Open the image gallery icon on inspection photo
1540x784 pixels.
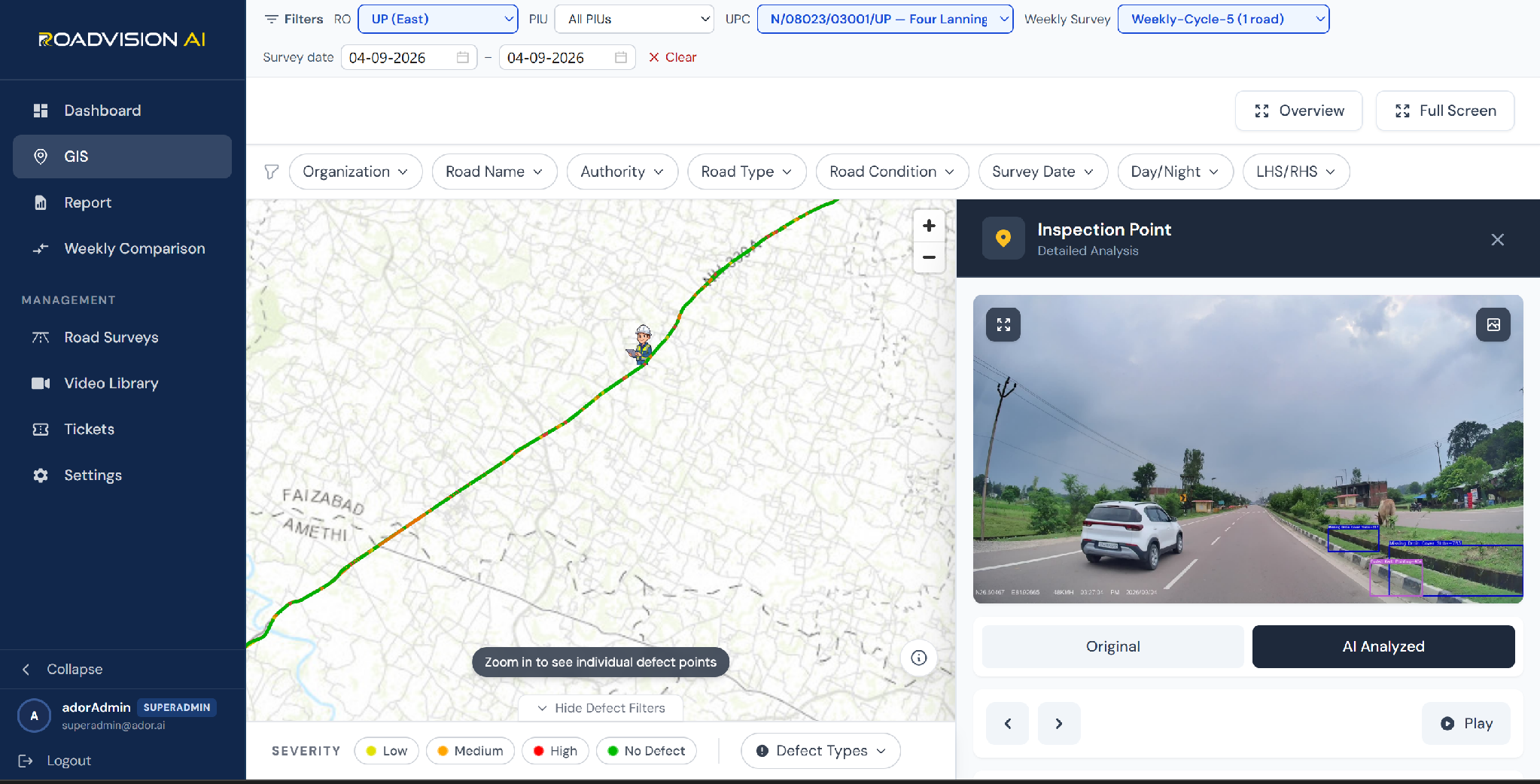[x=1493, y=324]
